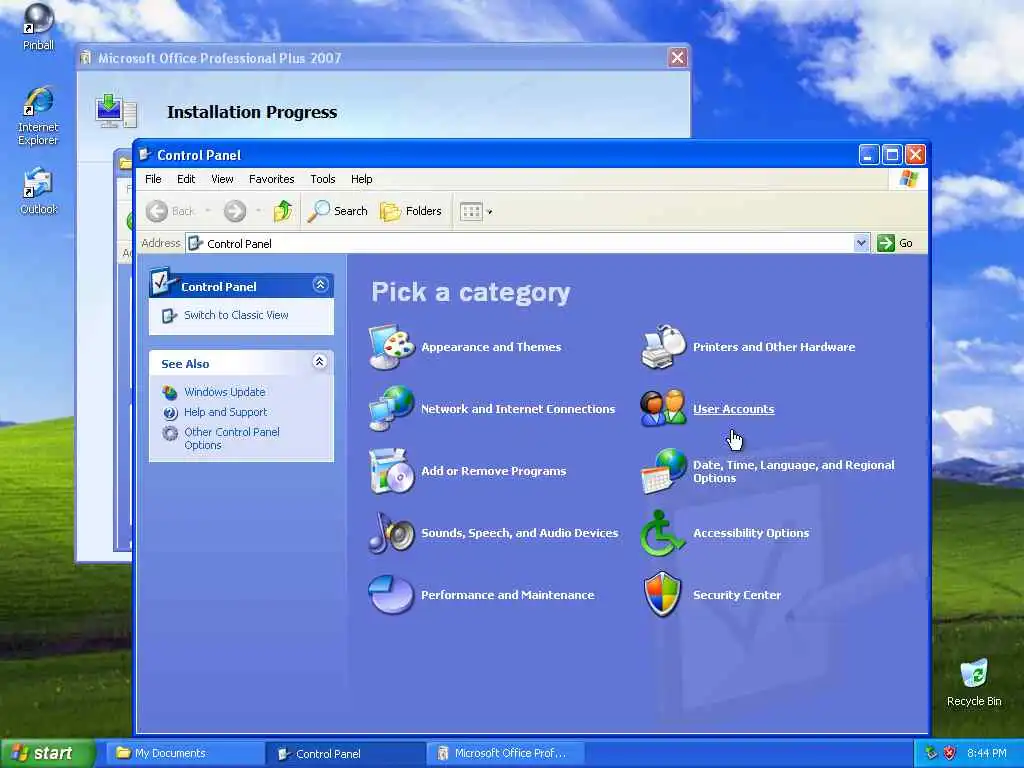The height and width of the screenshot is (768, 1024).
Task: Open the Edit menu
Action: pyautogui.click(x=186, y=179)
